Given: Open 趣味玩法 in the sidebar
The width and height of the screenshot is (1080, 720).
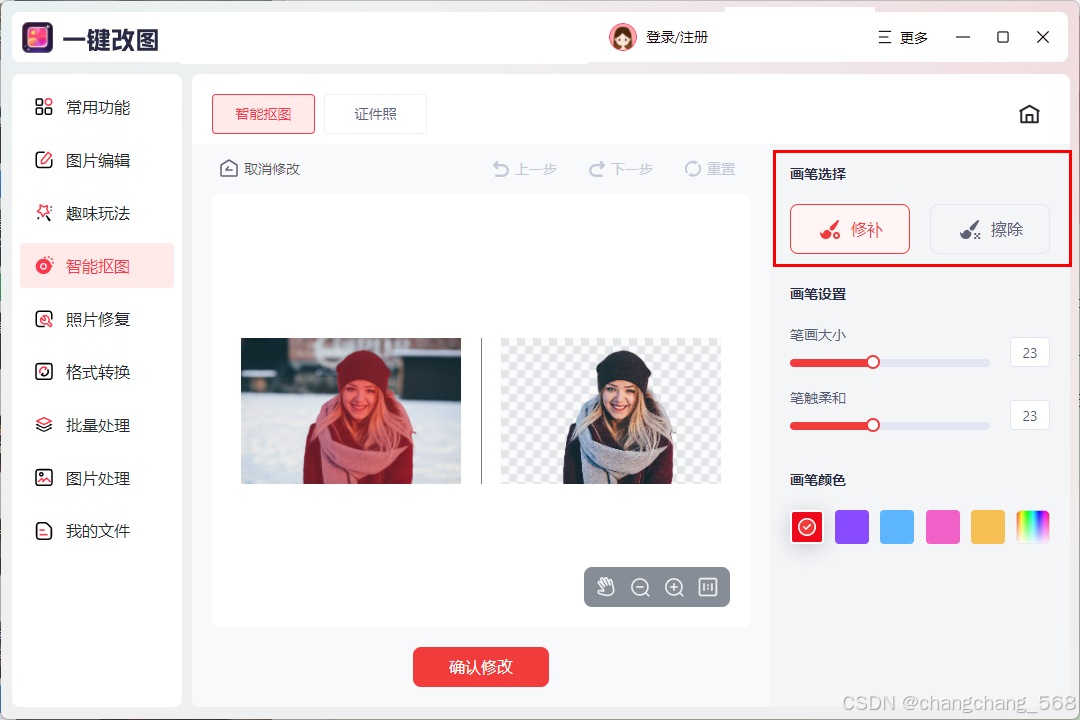Looking at the screenshot, I should pyautogui.click(x=96, y=213).
